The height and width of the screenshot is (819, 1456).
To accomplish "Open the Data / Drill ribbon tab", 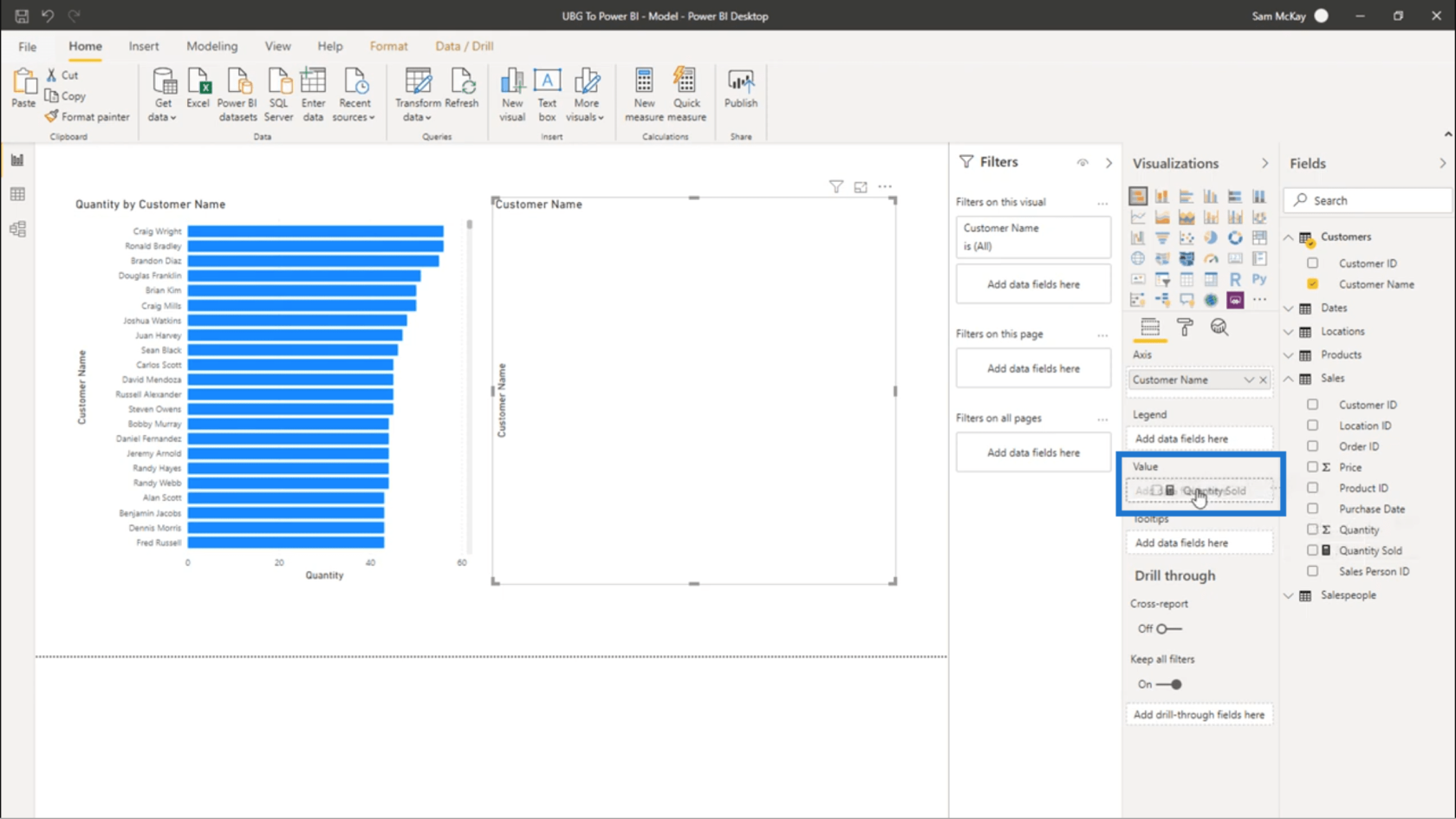I will coord(464,46).
